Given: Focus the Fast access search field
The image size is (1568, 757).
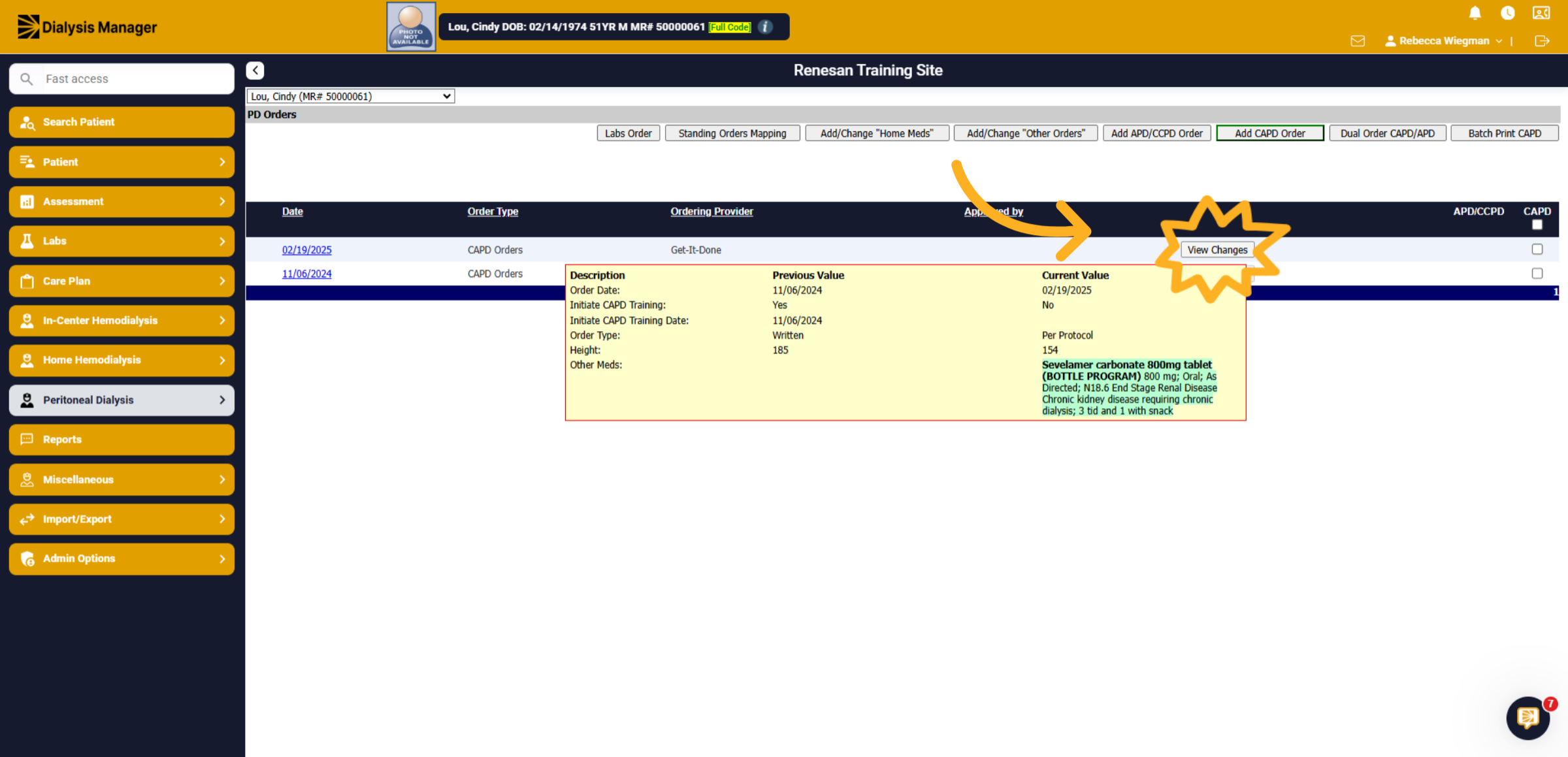Looking at the screenshot, I should 122,79.
